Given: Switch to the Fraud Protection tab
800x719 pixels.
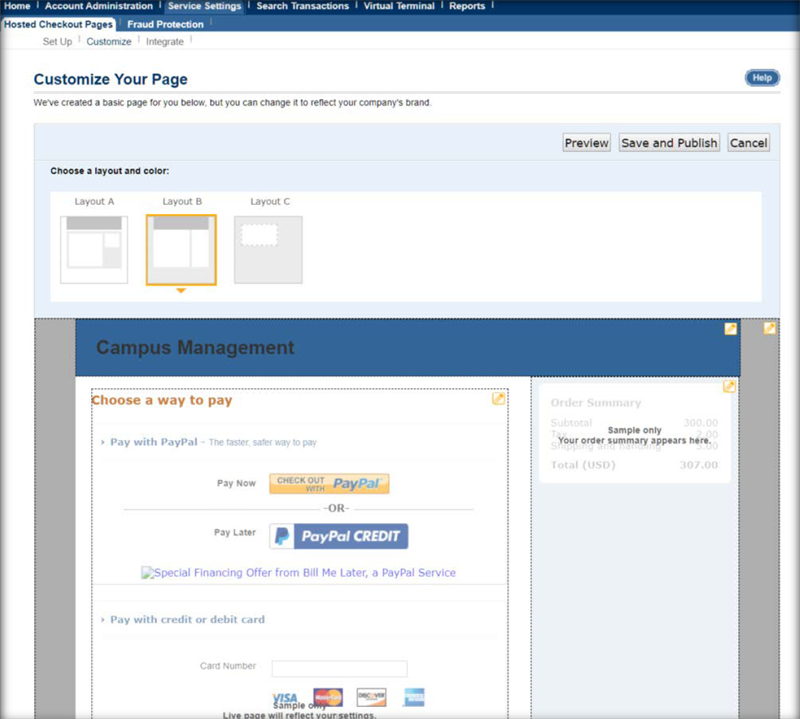Looking at the screenshot, I should (x=165, y=24).
